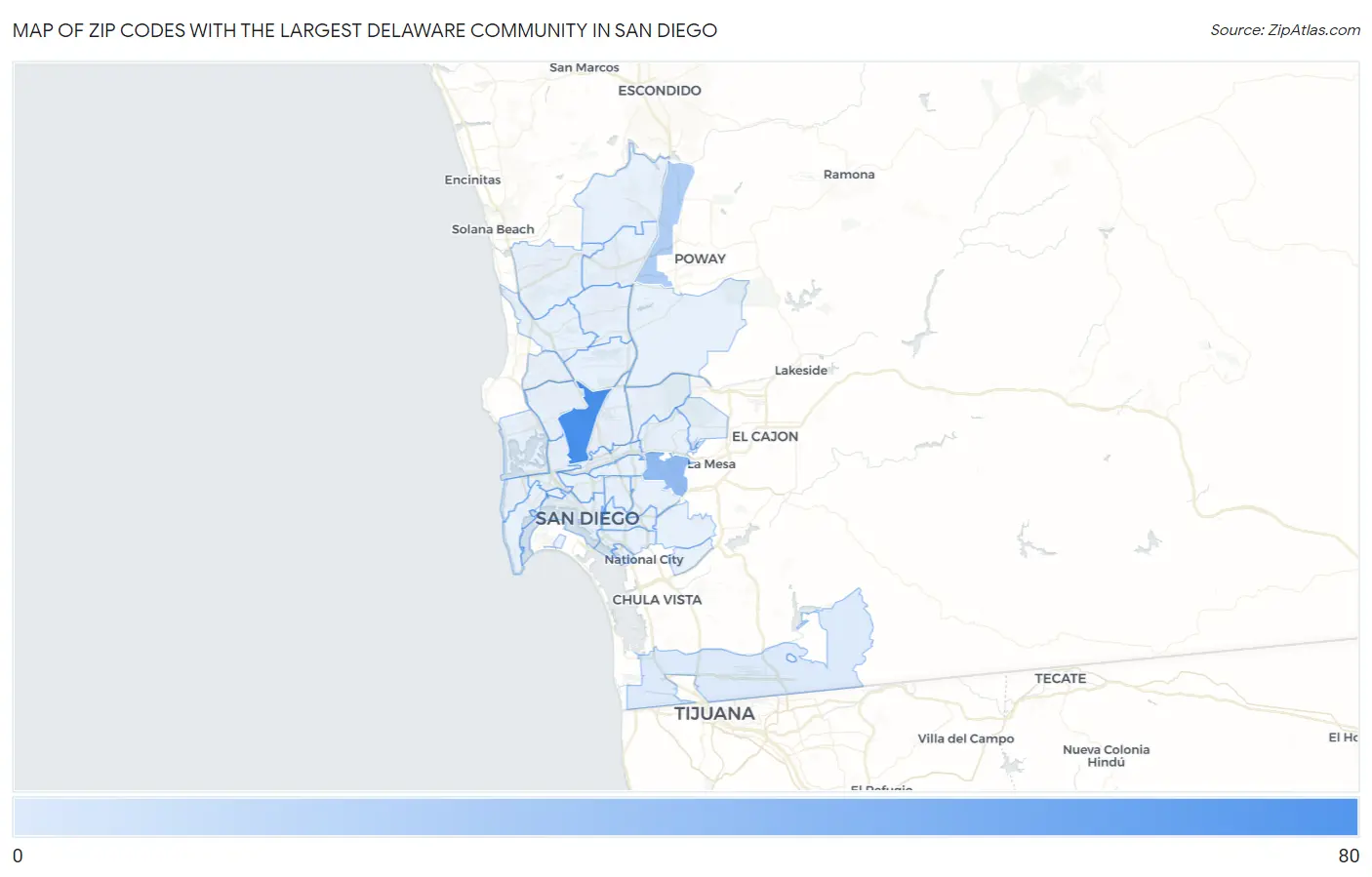Click the SAN DIEGO city label
The width and height of the screenshot is (1372, 877).
point(587,518)
